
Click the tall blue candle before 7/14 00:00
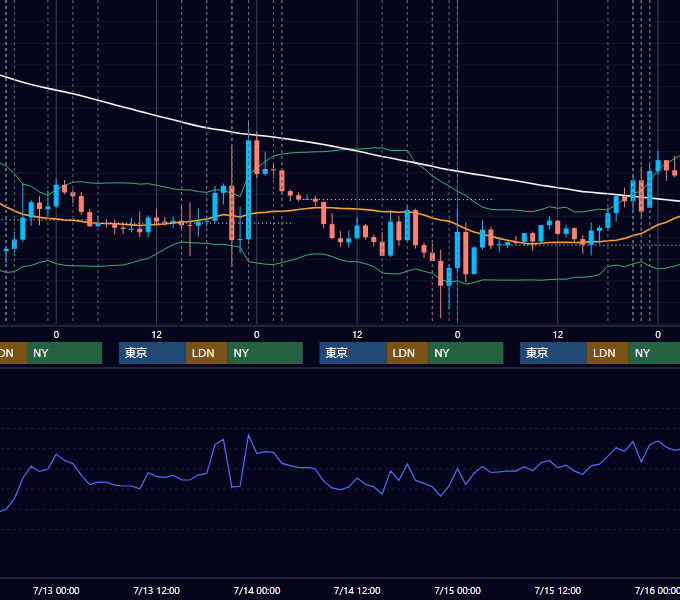[248, 189]
